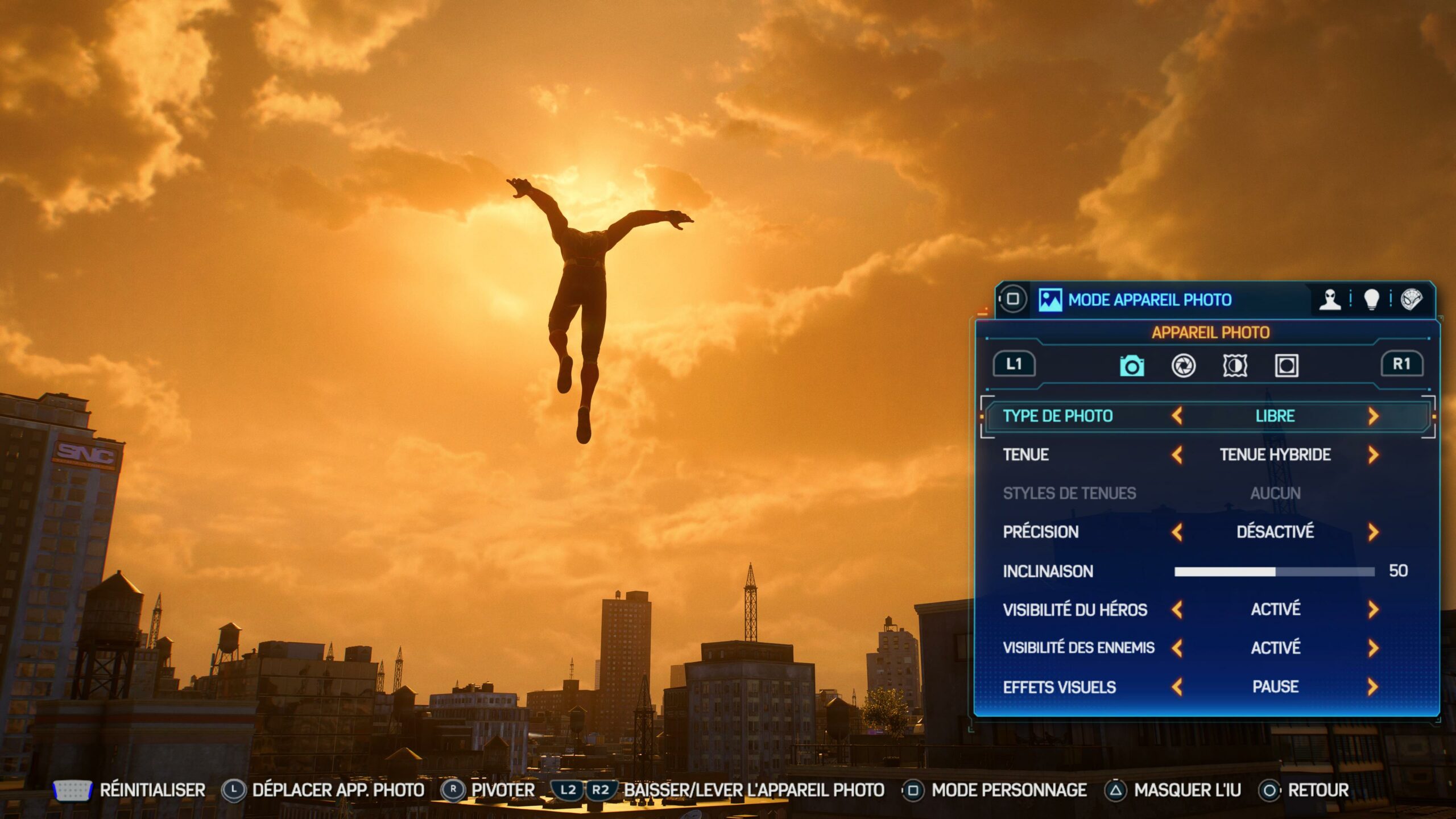Adjust the Inclinaison slider bar
Screen dimensions: 1456x819
pyautogui.click(x=1275, y=571)
